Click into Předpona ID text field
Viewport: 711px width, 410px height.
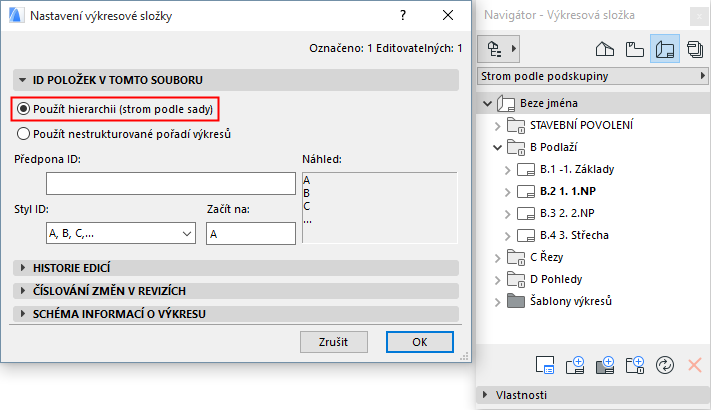point(170,183)
